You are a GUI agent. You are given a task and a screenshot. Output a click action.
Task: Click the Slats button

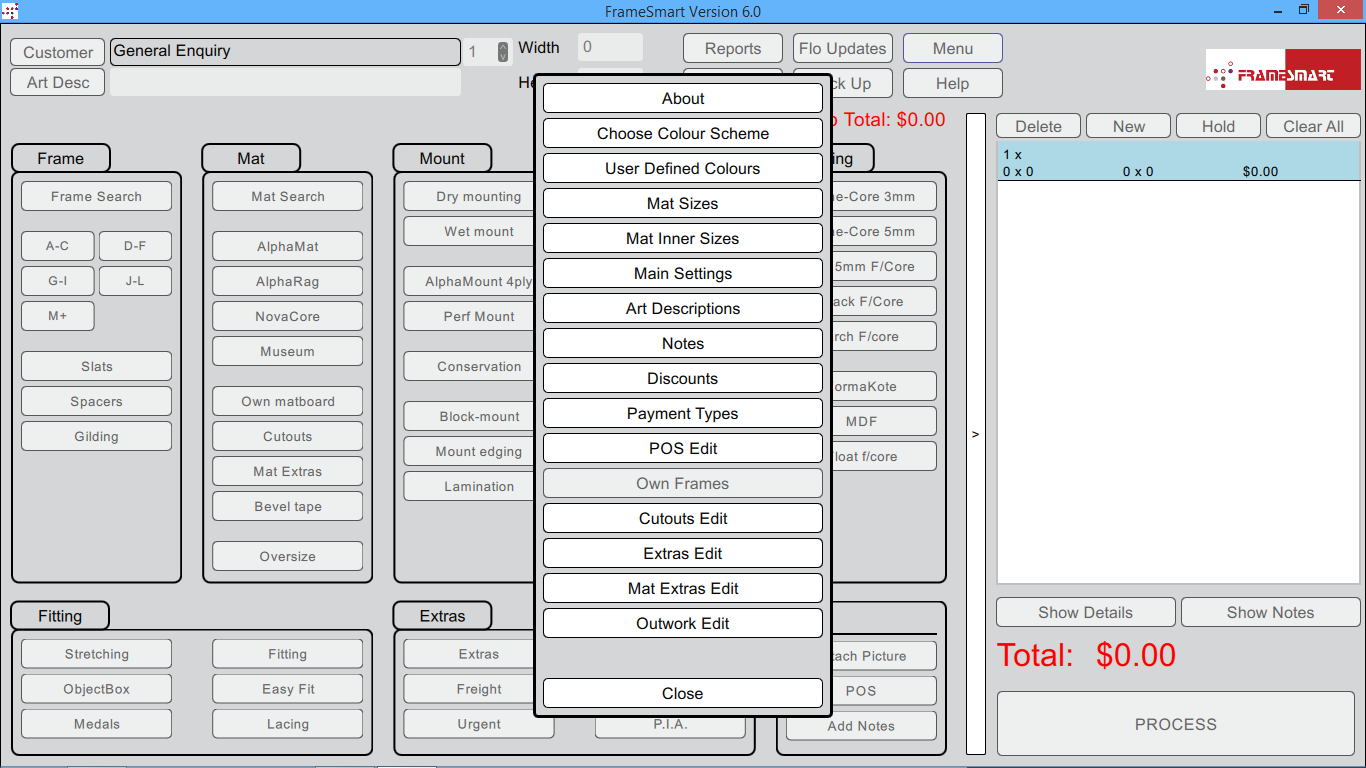click(x=96, y=366)
